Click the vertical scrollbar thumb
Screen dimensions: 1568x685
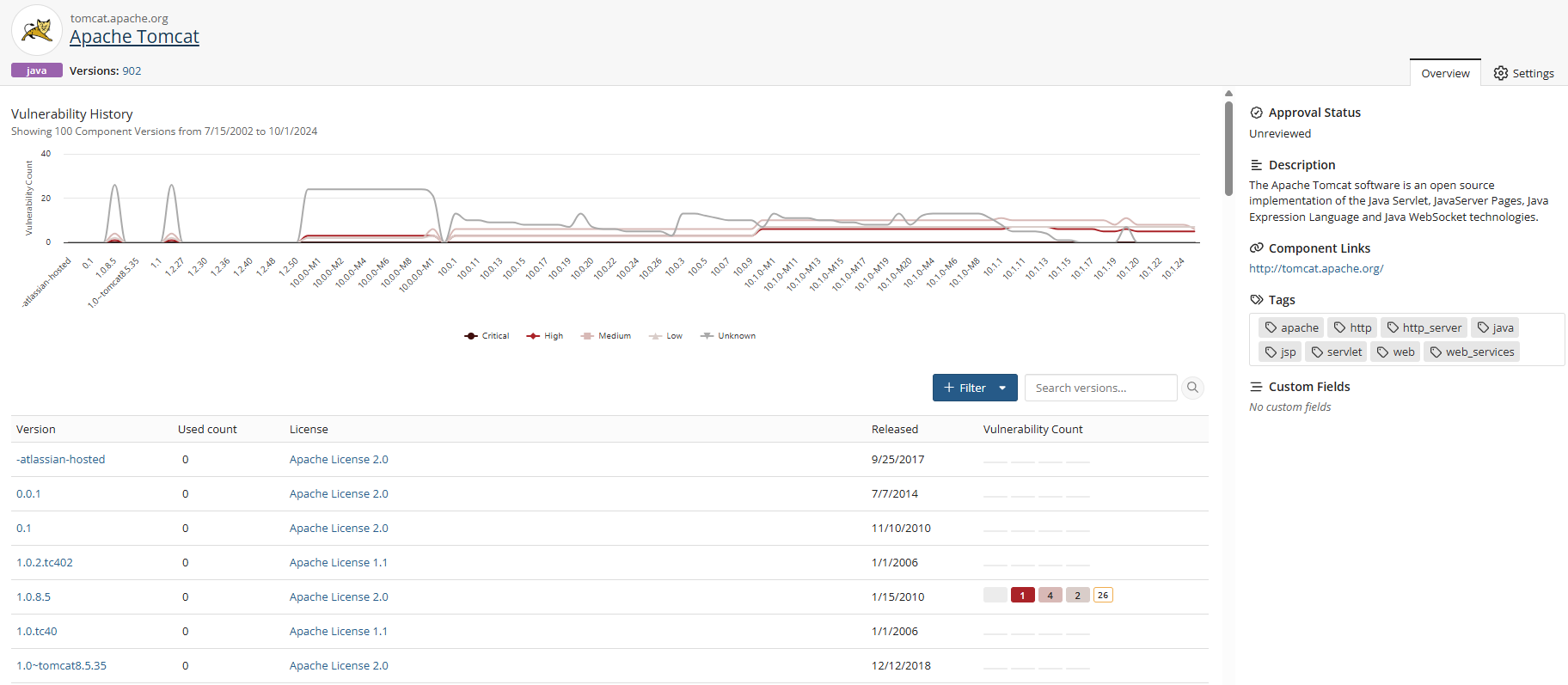[x=1228, y=149]
